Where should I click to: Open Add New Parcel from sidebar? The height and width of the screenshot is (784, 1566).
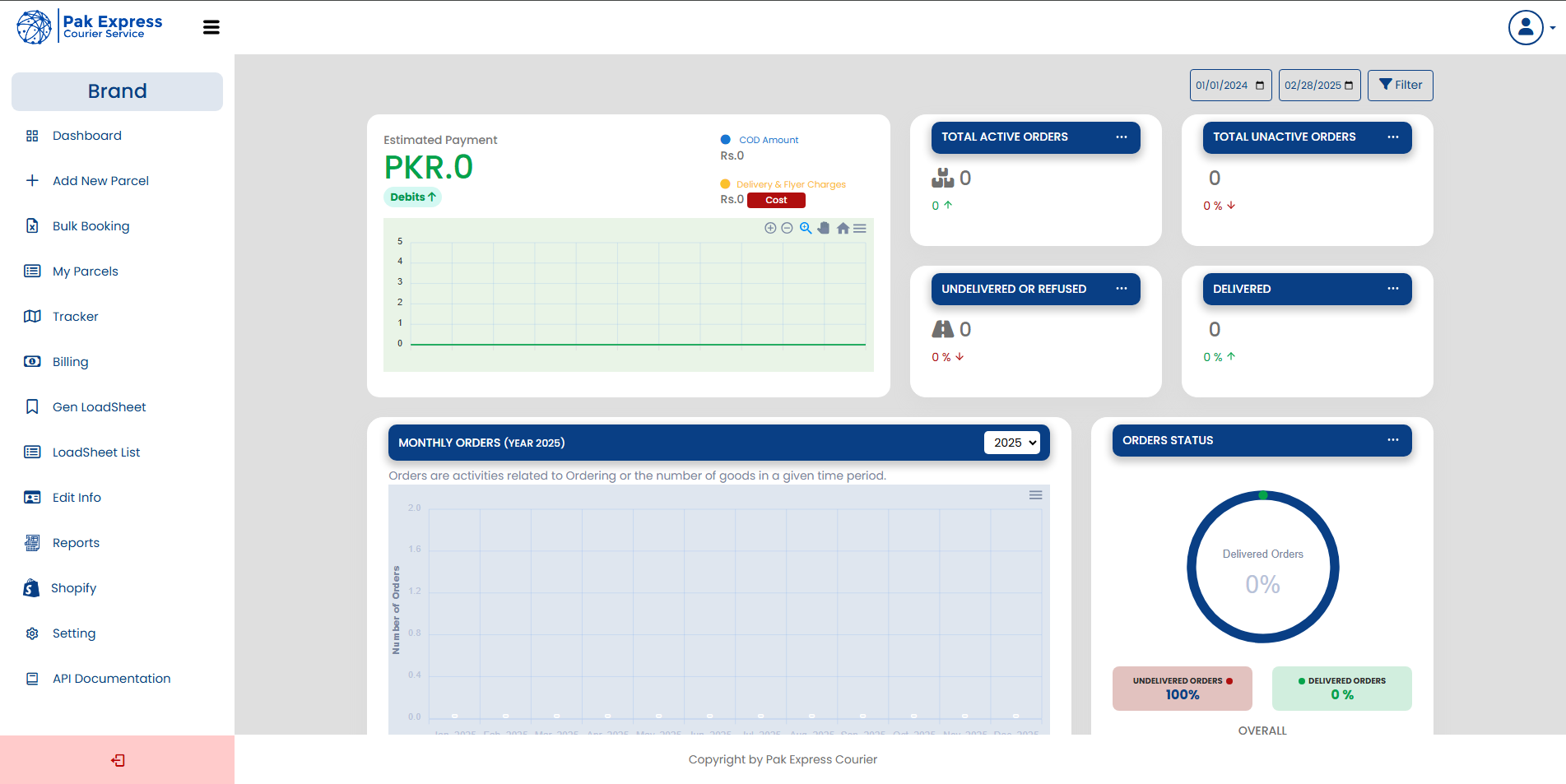coord(100,181)
